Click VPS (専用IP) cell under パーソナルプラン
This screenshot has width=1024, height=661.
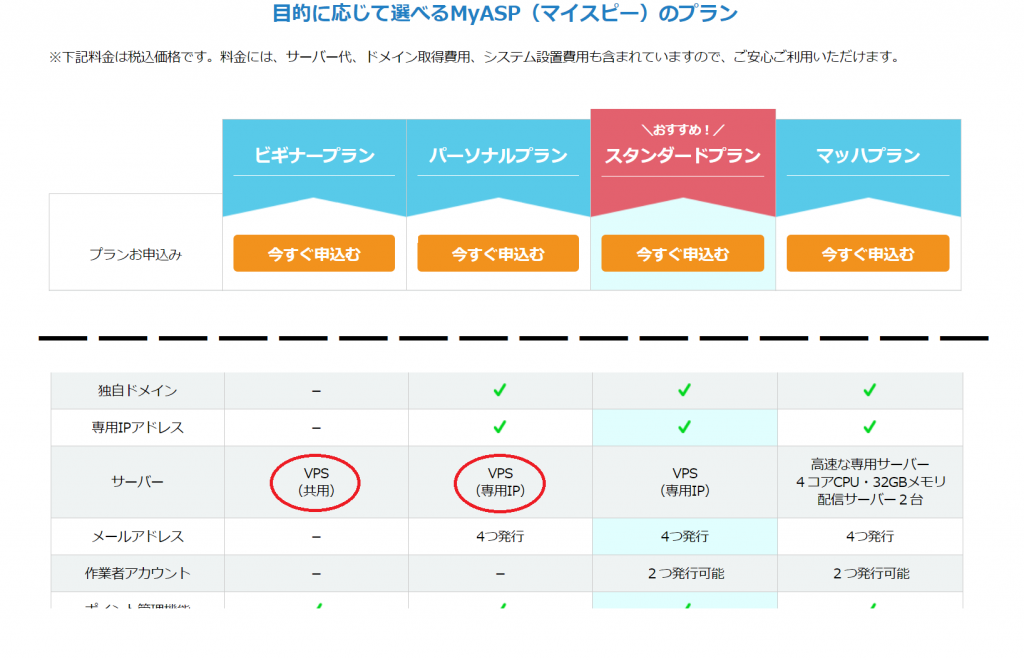tap(500, 482)
